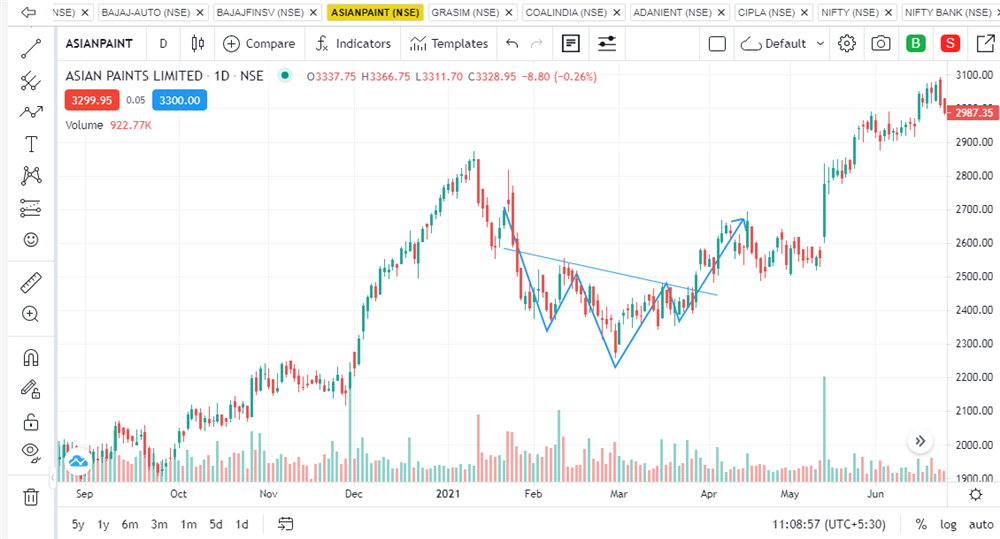The image size is (1000, 539).
Task: Set range to 1y
Action: pyautogui.click(x=103, y=524)
